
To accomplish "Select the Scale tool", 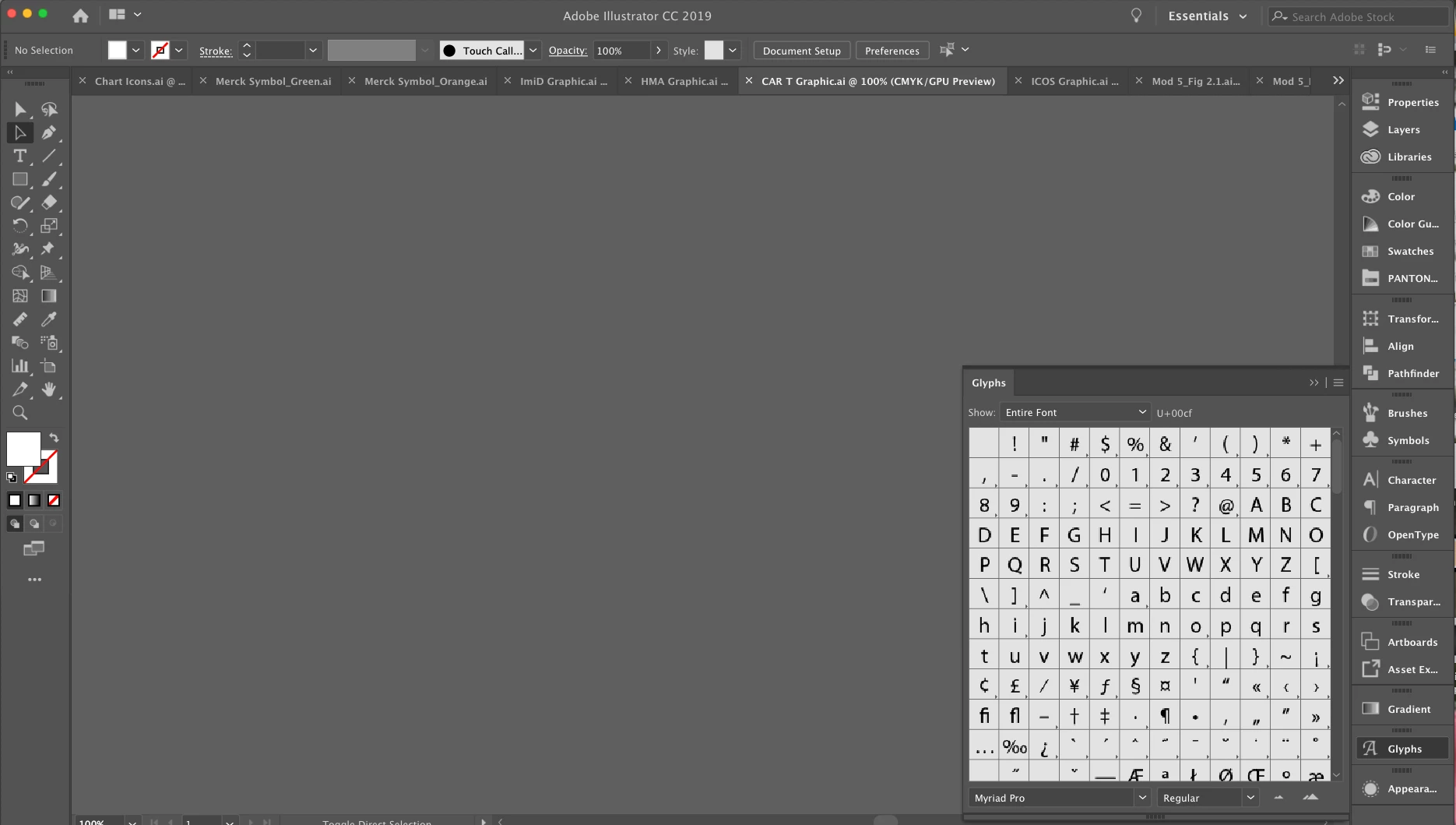I will pos(49,226).
